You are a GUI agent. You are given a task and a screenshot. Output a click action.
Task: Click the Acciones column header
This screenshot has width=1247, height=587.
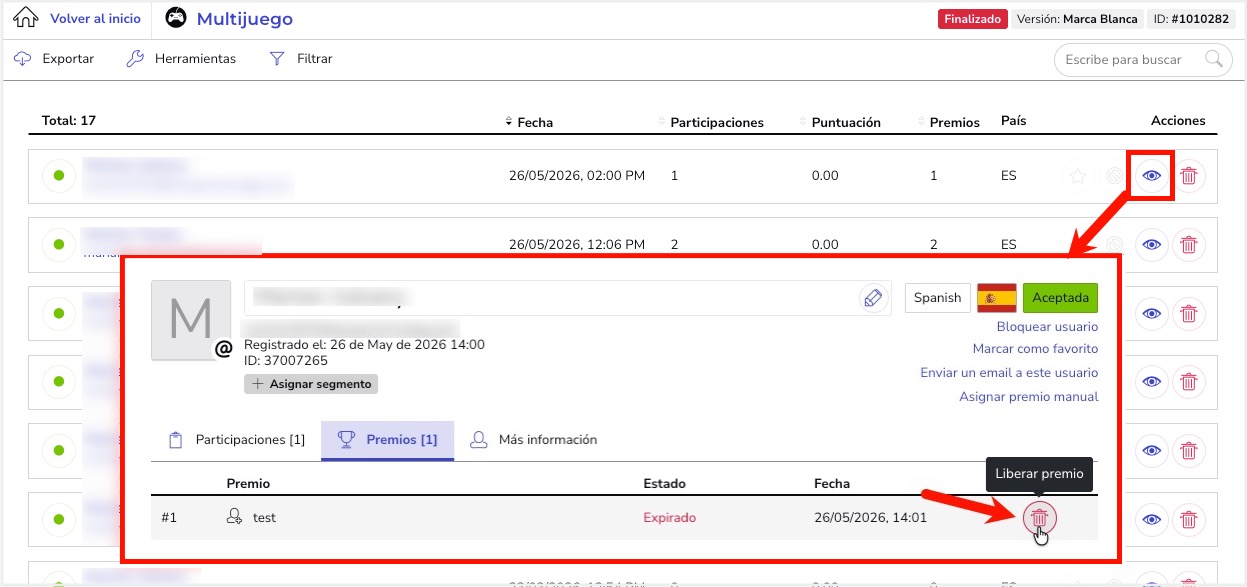click(x=1178, y=121)
